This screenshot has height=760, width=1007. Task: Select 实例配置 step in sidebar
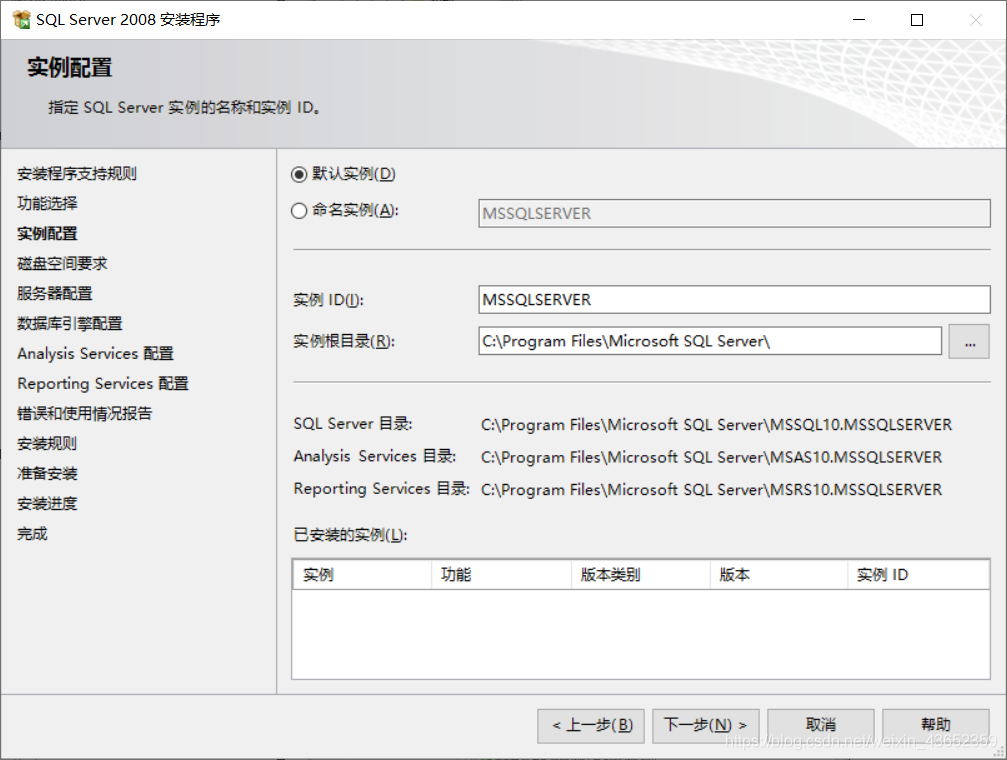[47, 233]
